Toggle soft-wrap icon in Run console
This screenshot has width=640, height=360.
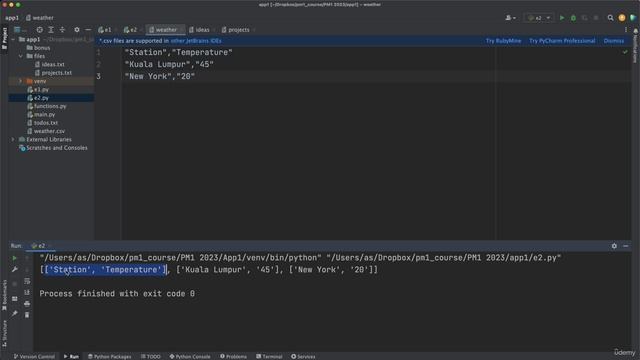tap(27, 281)
